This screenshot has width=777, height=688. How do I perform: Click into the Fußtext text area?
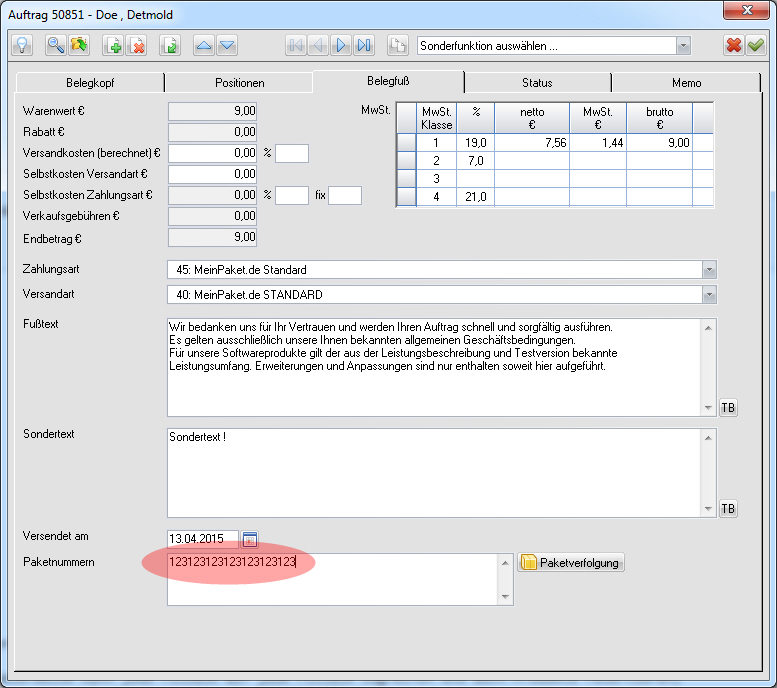[x=434, y=367]
